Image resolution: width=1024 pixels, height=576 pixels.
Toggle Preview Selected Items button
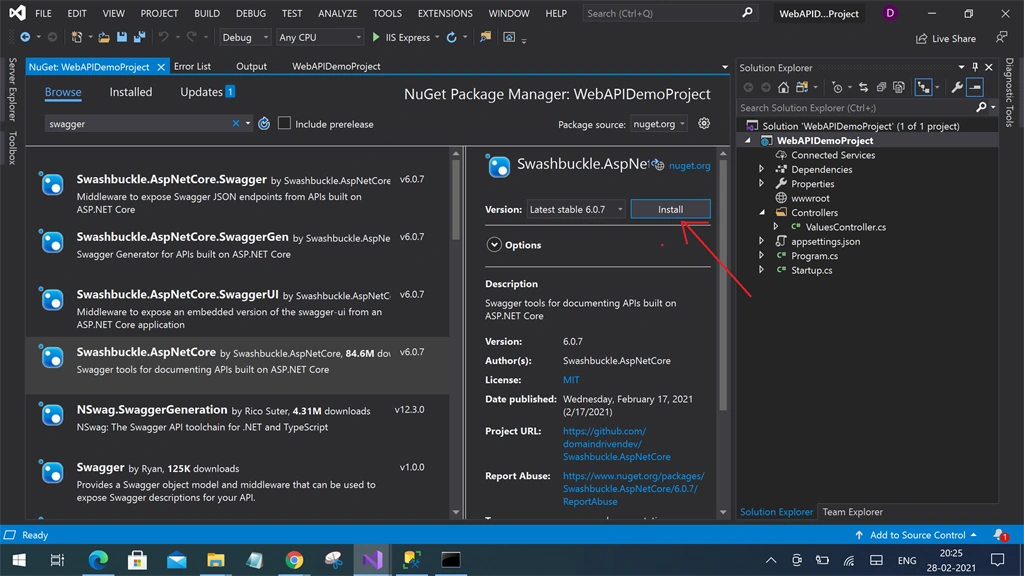975,87
